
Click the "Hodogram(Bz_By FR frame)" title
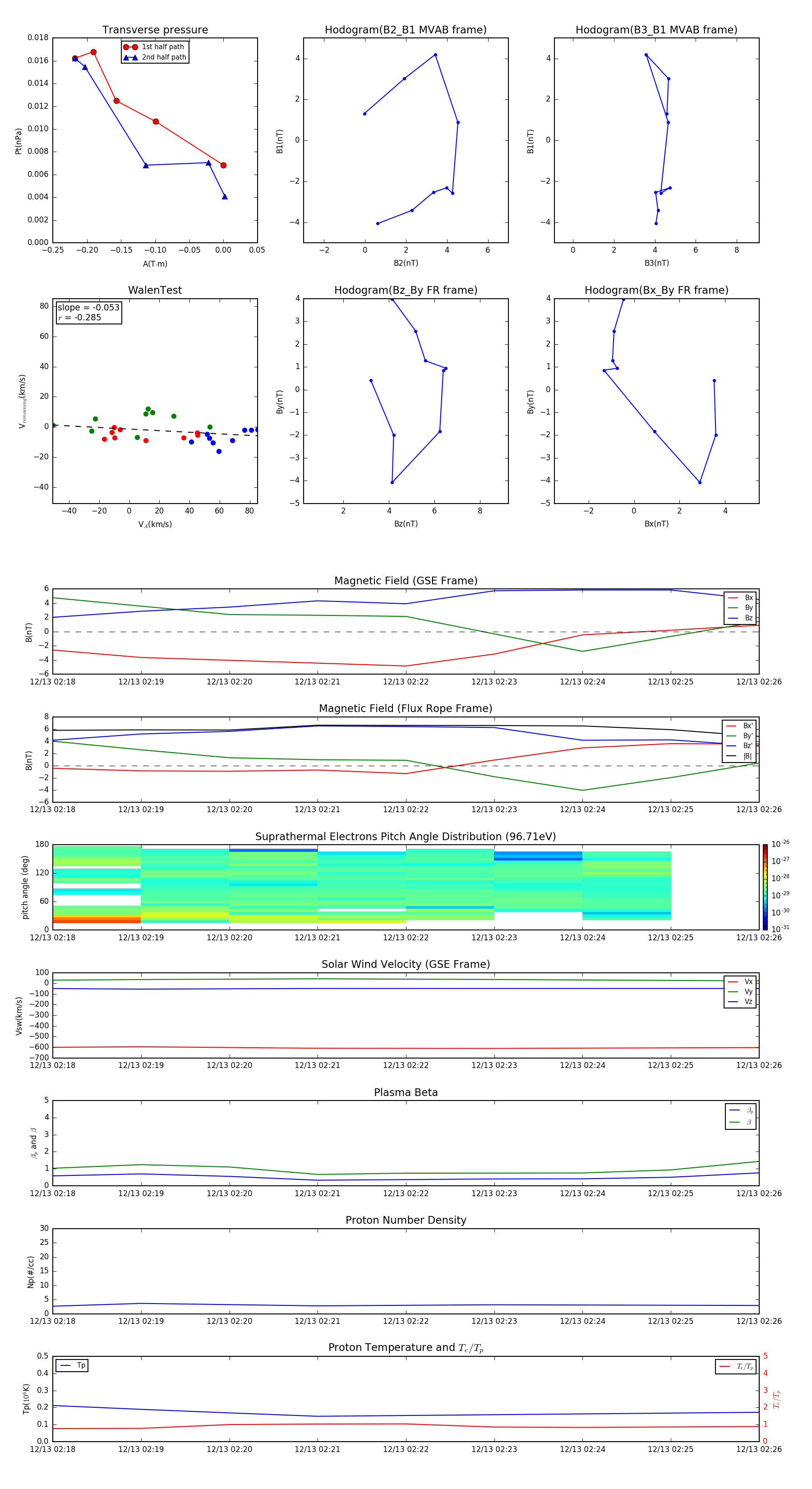point(406,290)
